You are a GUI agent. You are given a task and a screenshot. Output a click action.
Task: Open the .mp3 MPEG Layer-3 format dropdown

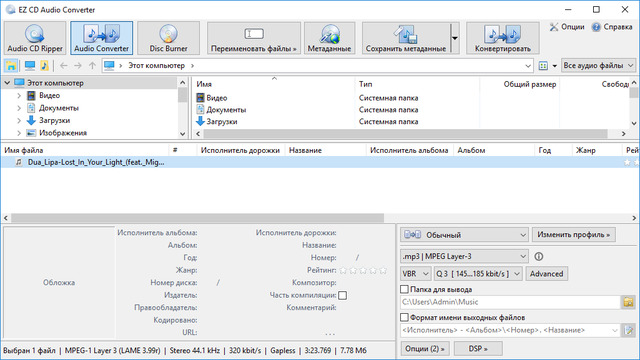click(x=464, y=256)
